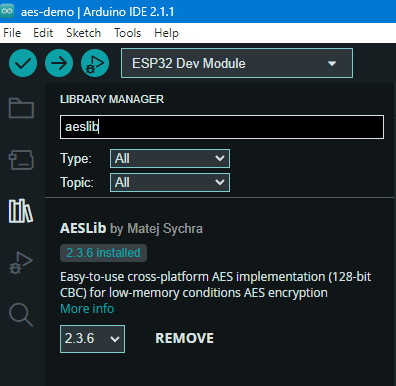Expand the ESP32 Dev Module board selector
396x386 pixels.
[x=237, y=63]
